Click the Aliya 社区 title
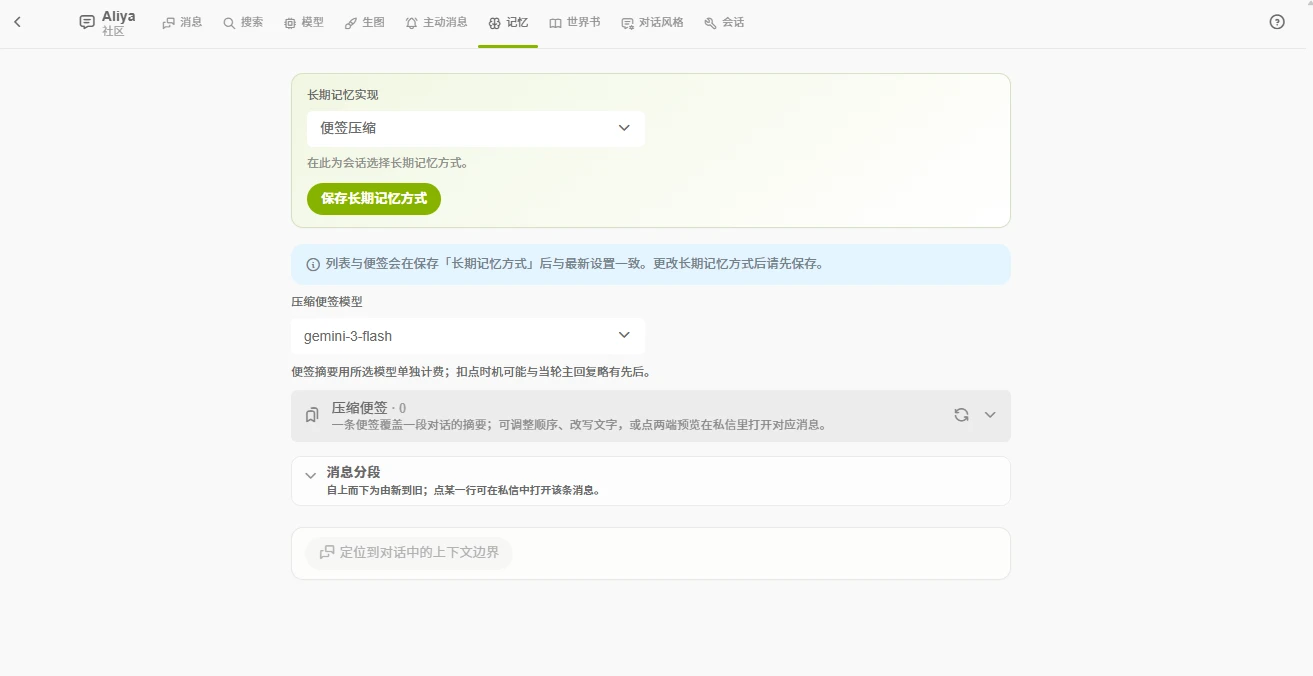Screen dimensions: 1313x676 tap(119, 23)
